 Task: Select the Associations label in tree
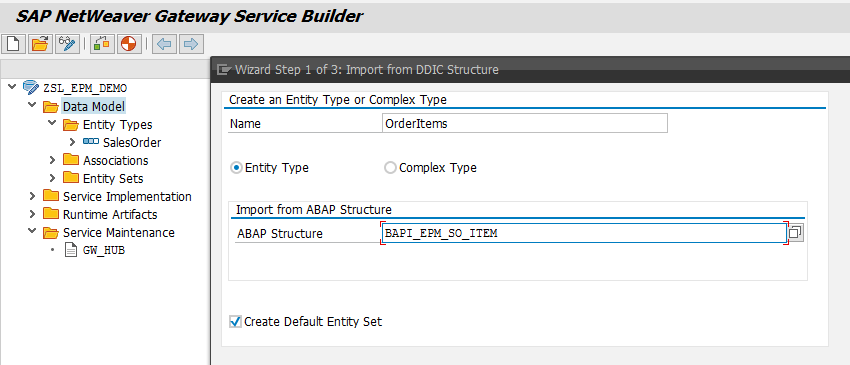pyautogui.click(x=115, y=161)
